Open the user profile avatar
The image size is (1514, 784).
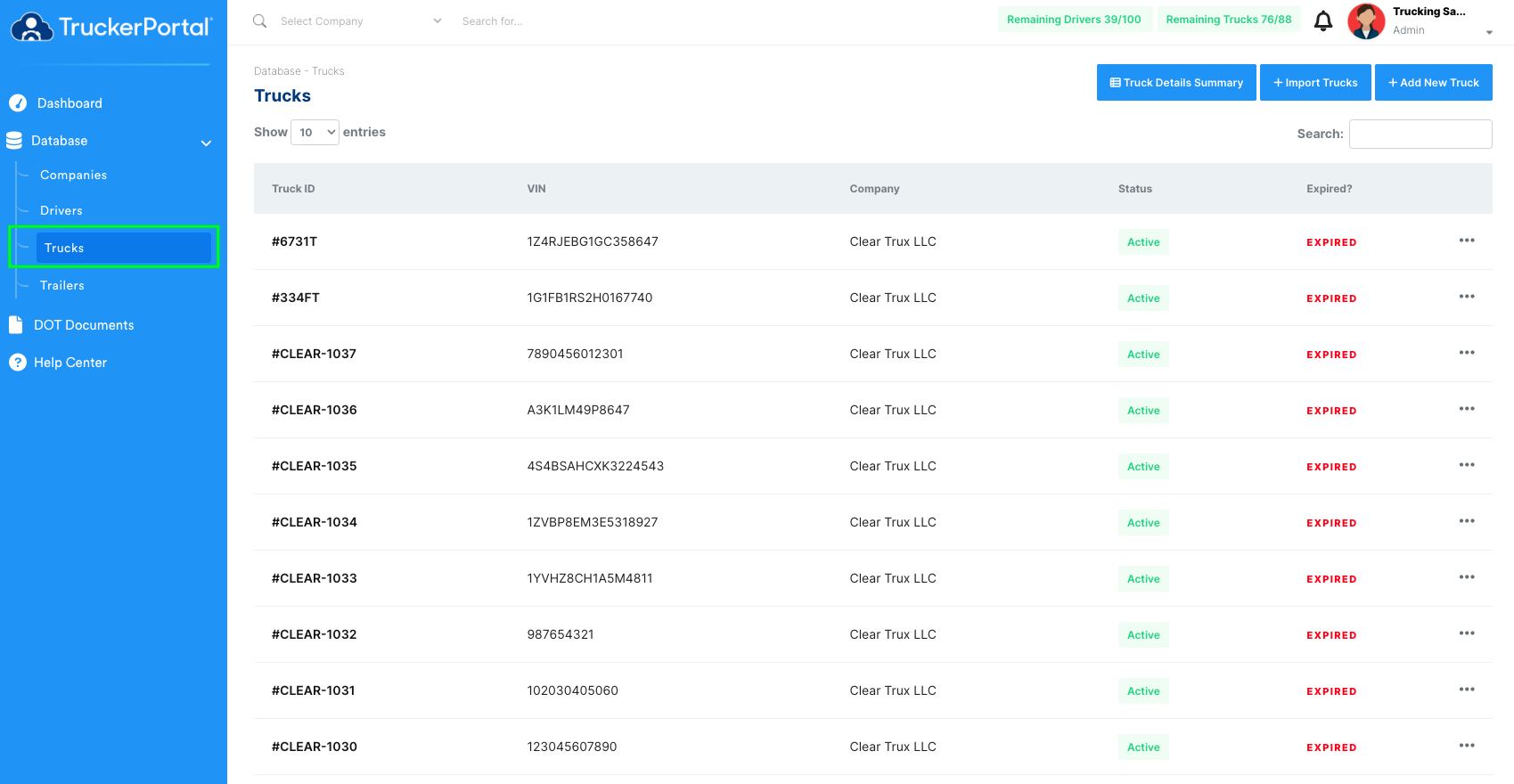pyautogui.click(x=1366, y=20)
